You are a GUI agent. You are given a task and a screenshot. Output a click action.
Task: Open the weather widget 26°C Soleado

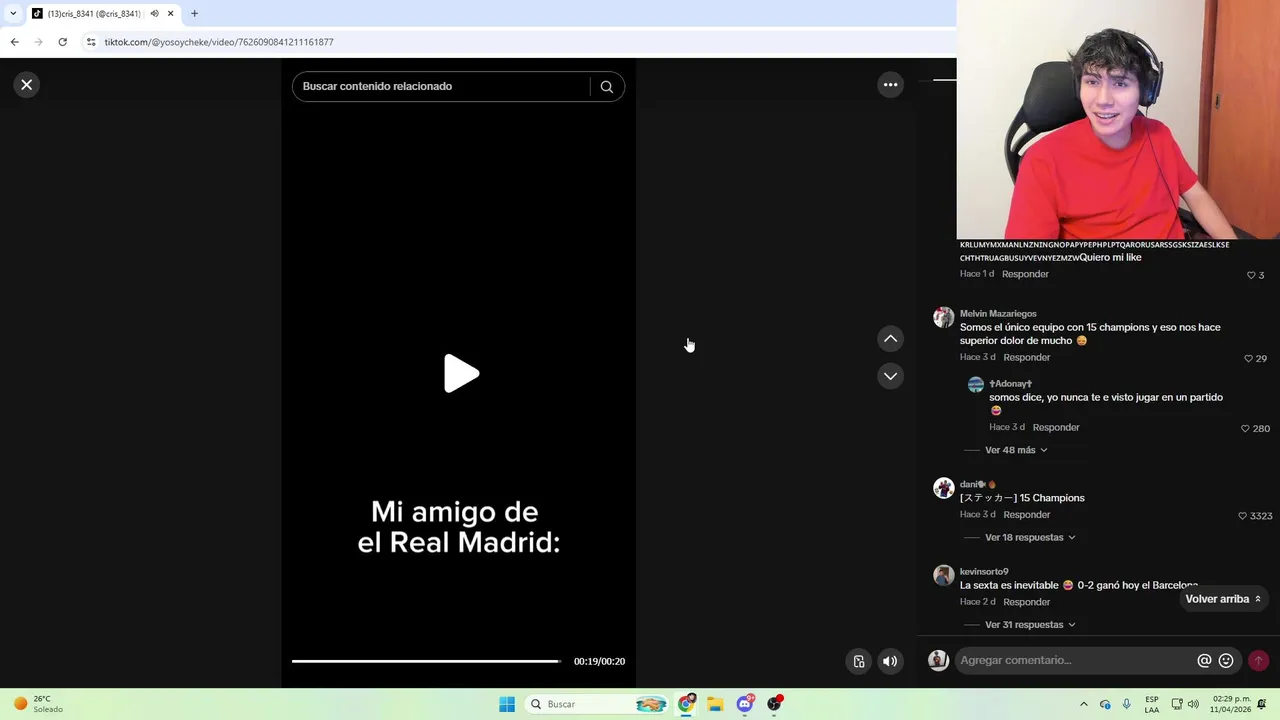[x=38, y=704]
